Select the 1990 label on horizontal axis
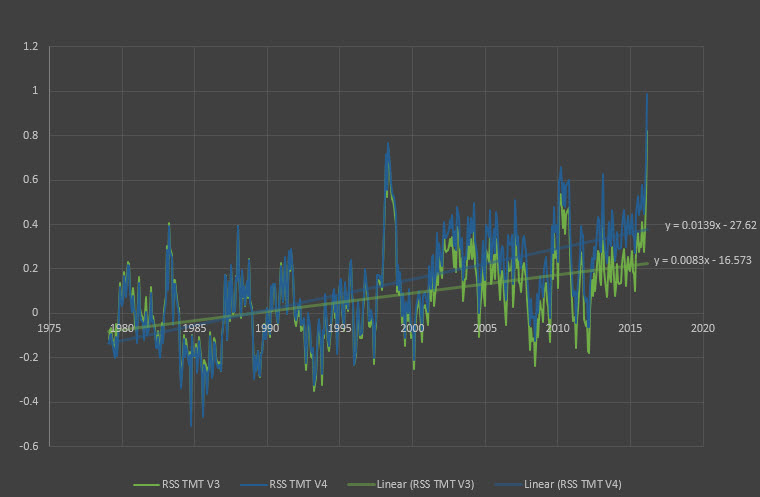The height and width of the screenshot is (497, 760). [x=267, y=328]
